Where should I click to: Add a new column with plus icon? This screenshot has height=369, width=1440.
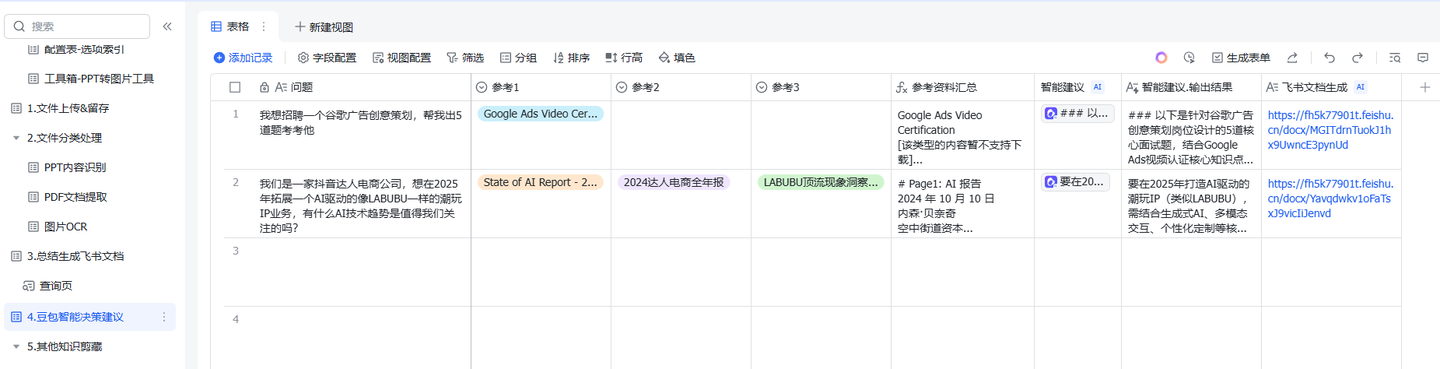tap(1425, 87)
